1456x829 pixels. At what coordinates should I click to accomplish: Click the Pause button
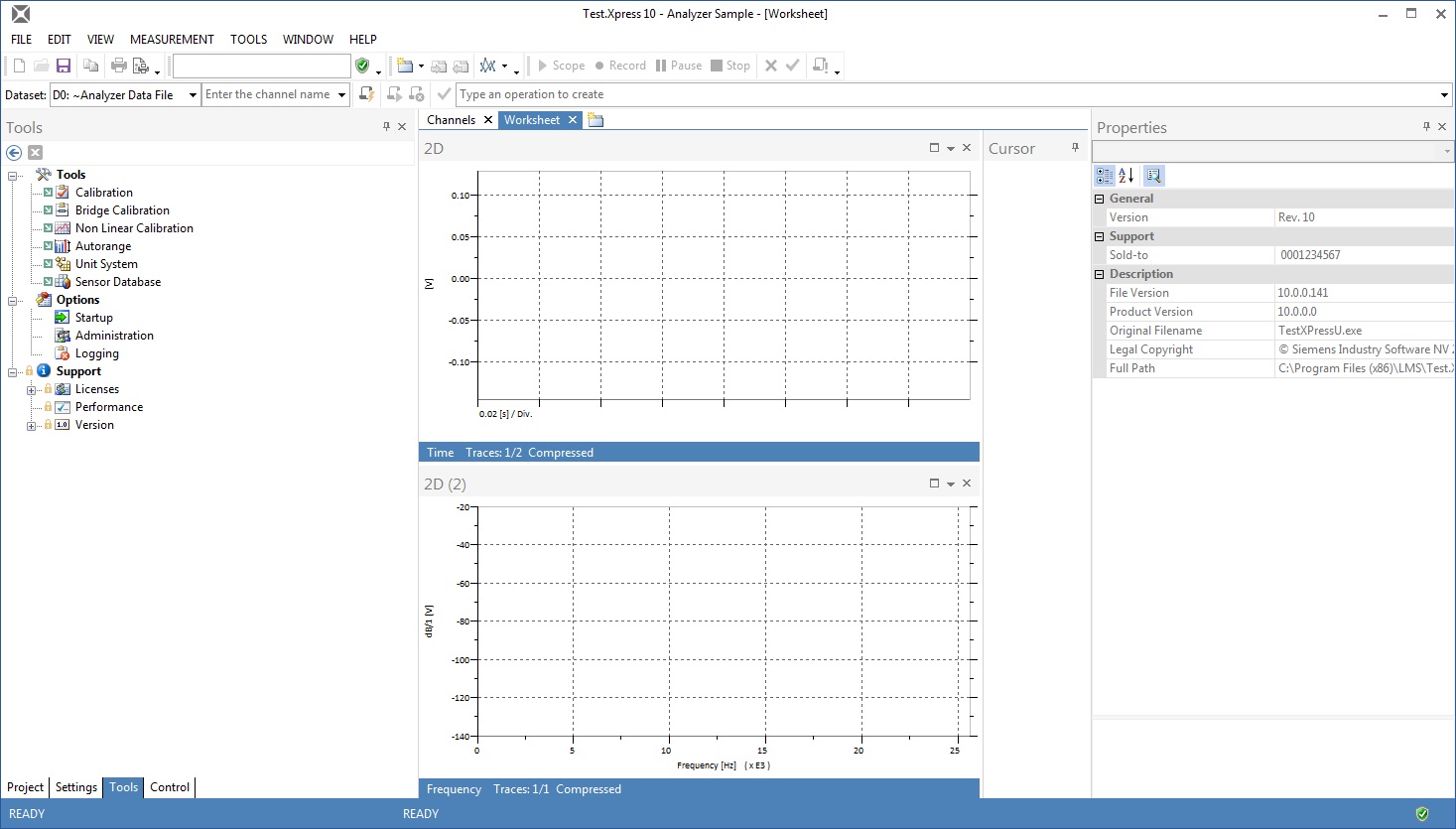click(679, 66)
